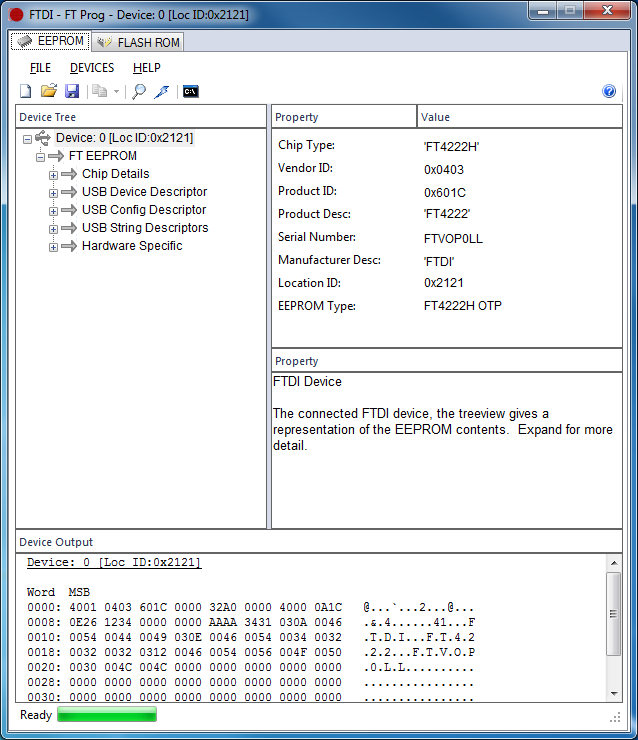Click the Save floppy disk icon
This screenshot has width=638, height=740.
[72, 91]
